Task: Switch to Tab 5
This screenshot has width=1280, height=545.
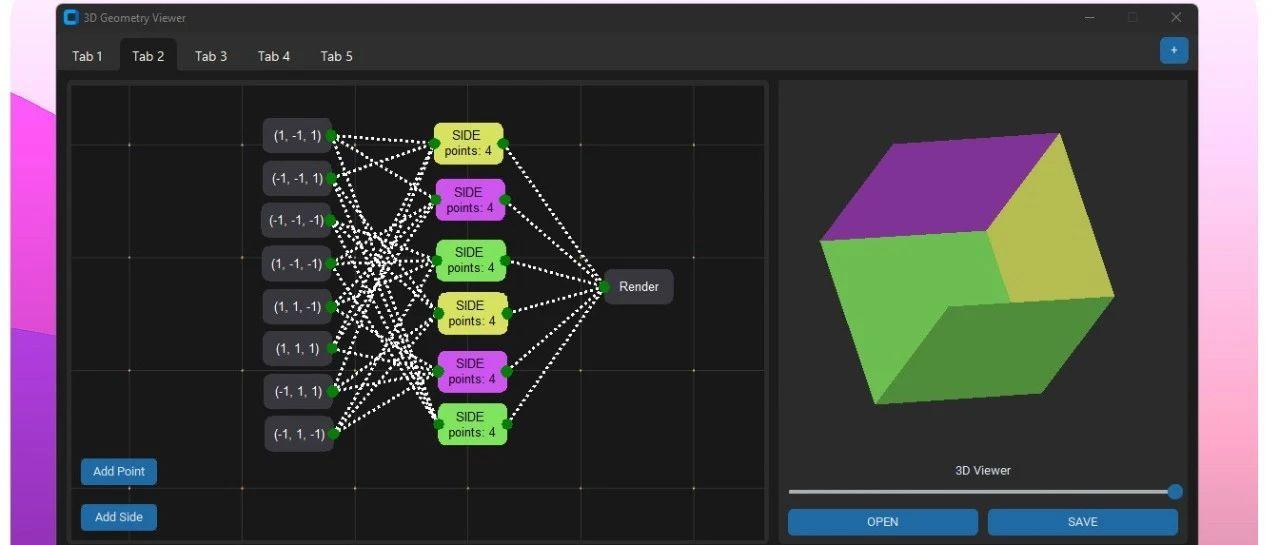Action: pos(336,56)
